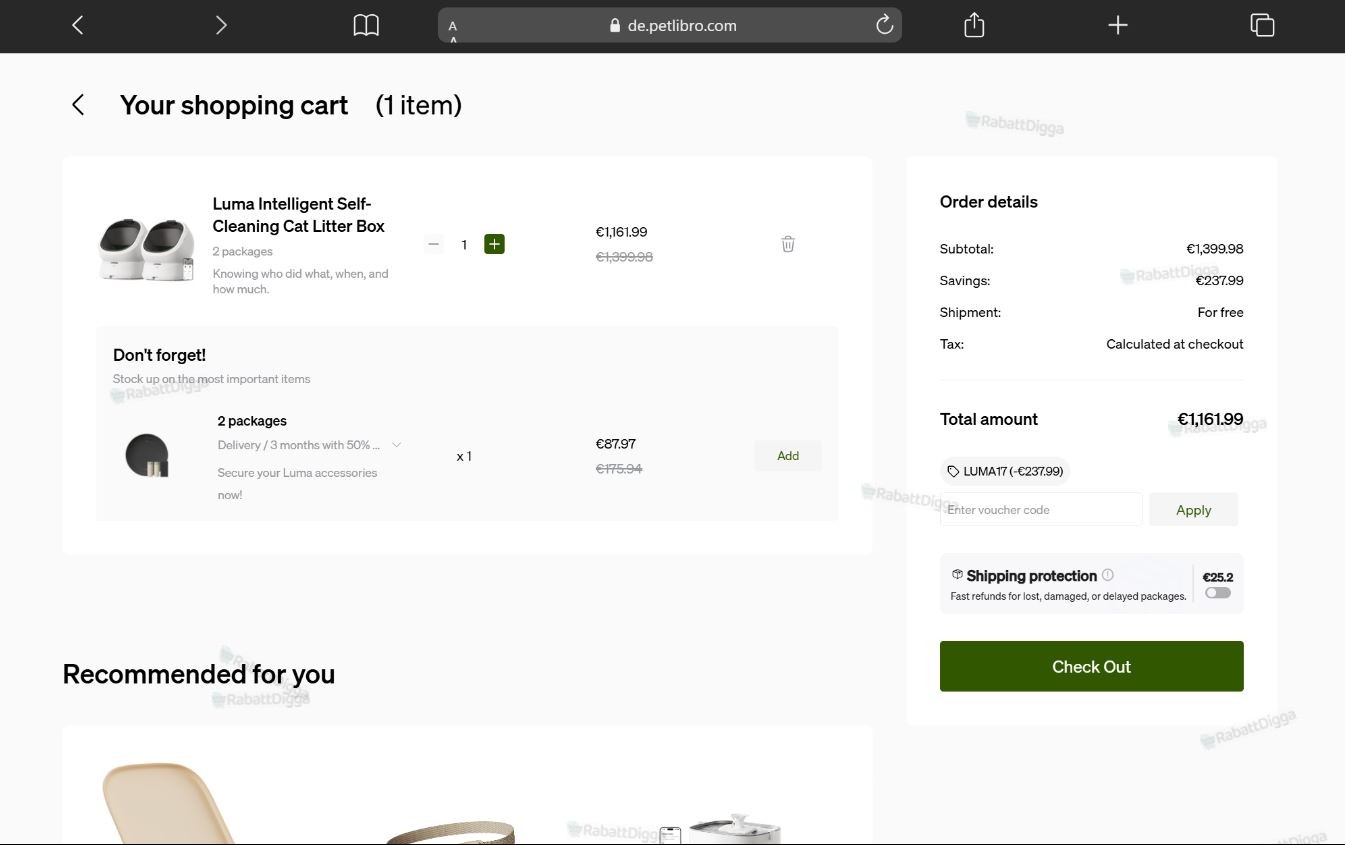Click the Shipping protection price €25.2

click(x=1217, y=577)
